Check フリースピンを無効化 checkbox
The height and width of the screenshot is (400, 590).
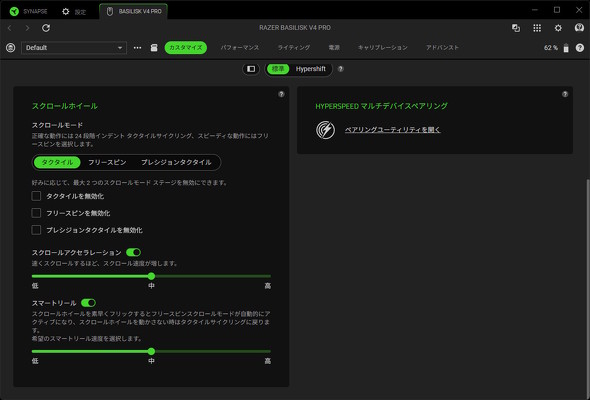(36, 213)
